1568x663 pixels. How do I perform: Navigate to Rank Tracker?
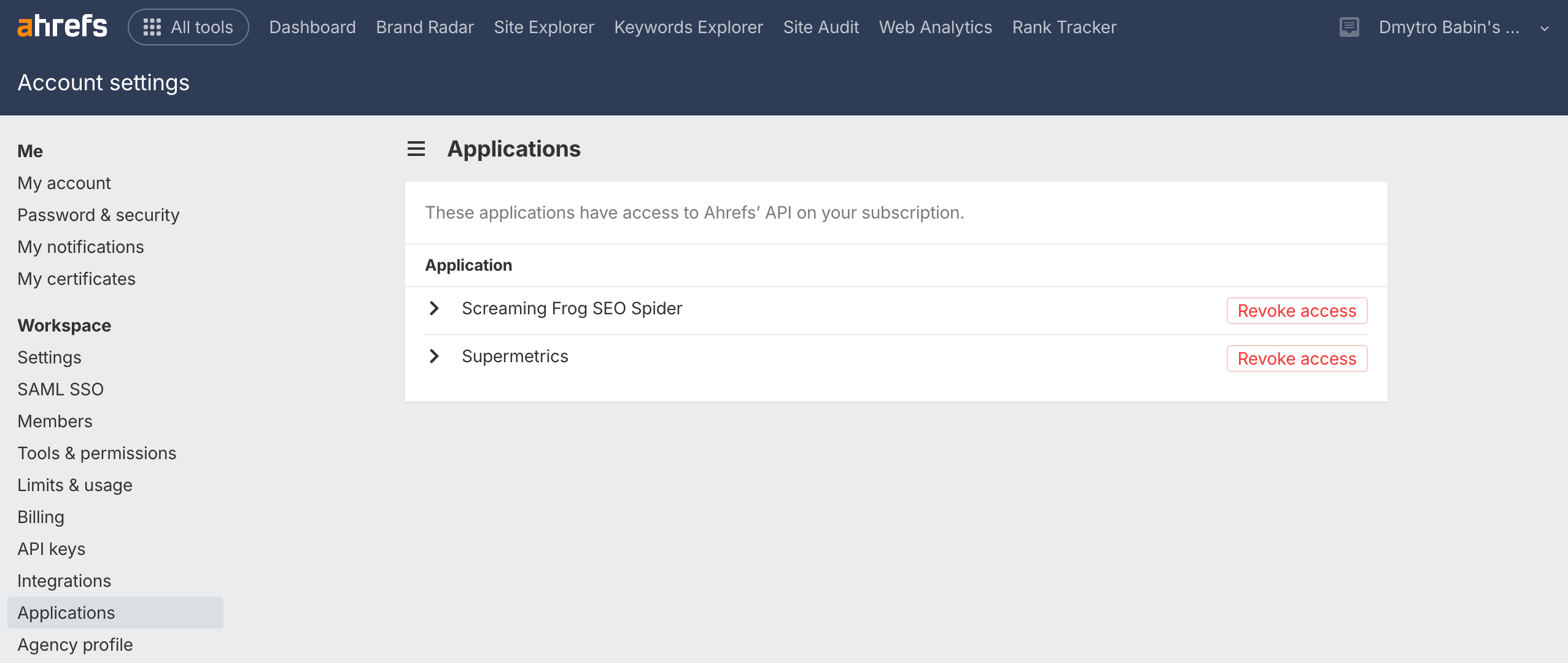(x=1064, y=27)
